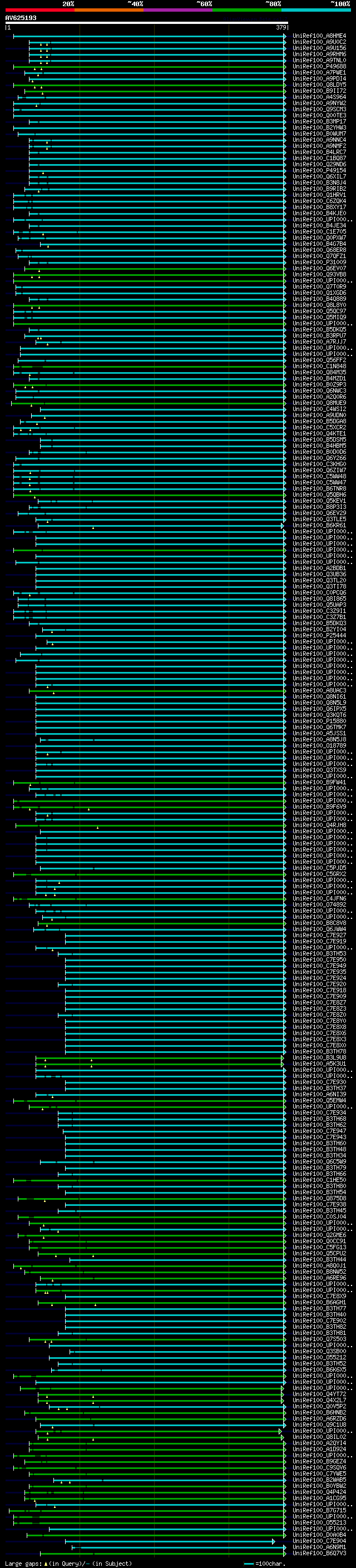Viewport: 356px width, 1568px height.
Task: Select hit UniRef100_A9U156
Action: [x=319, y=48]
